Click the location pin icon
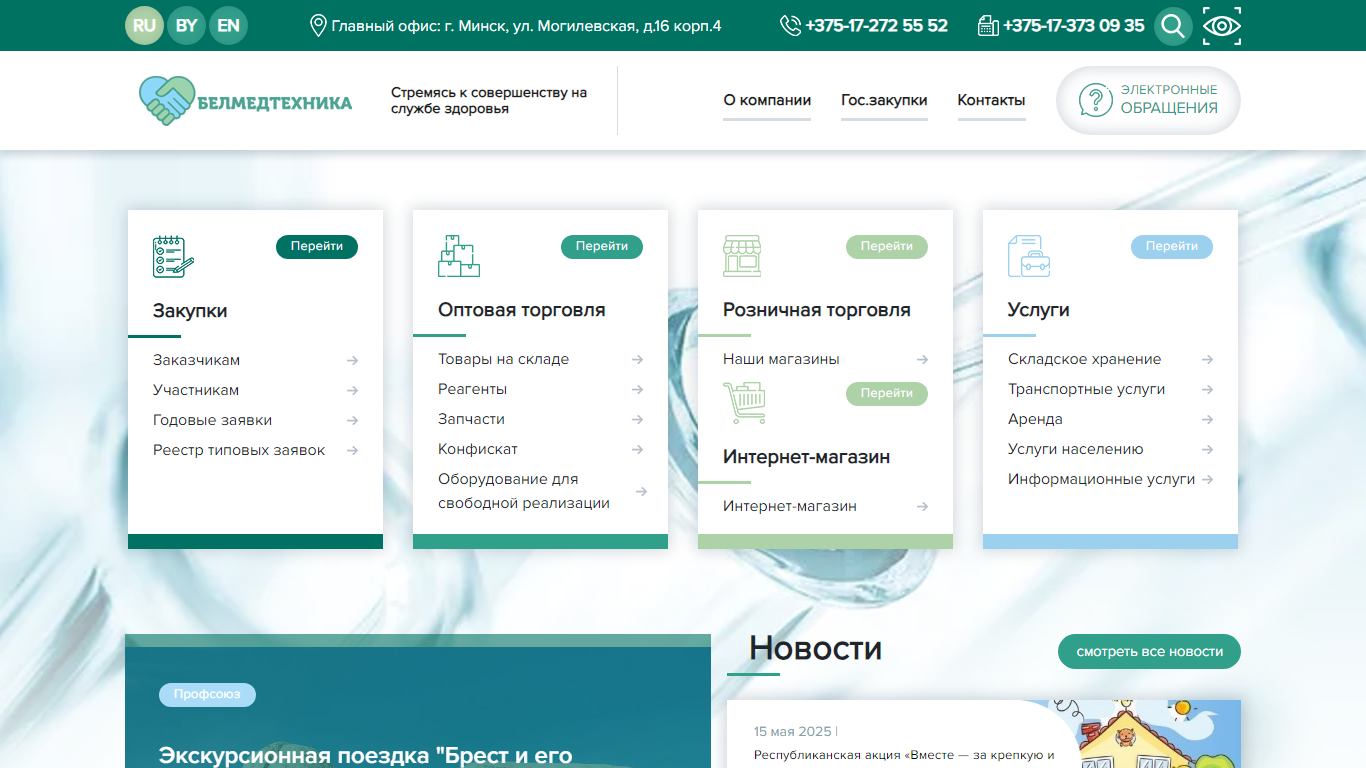Image resolution: width=1366 pixels, height=768 pixels. click(x=319, y=25)
